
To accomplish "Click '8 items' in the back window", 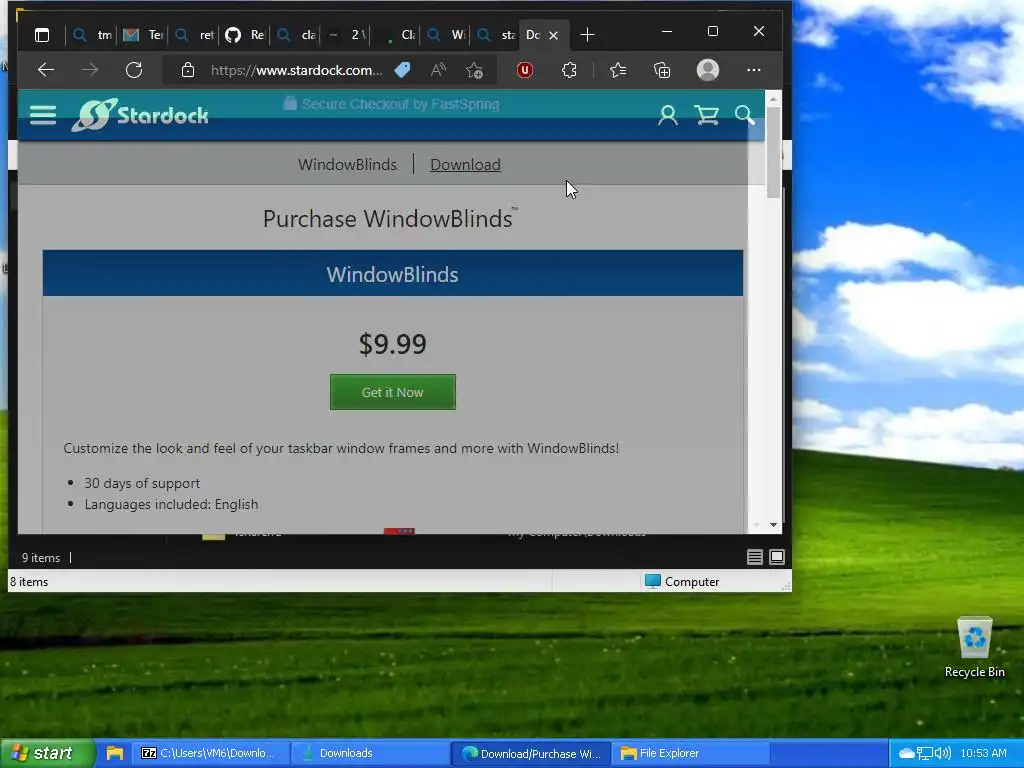I will pyautogui.click(x=29, y=582).
